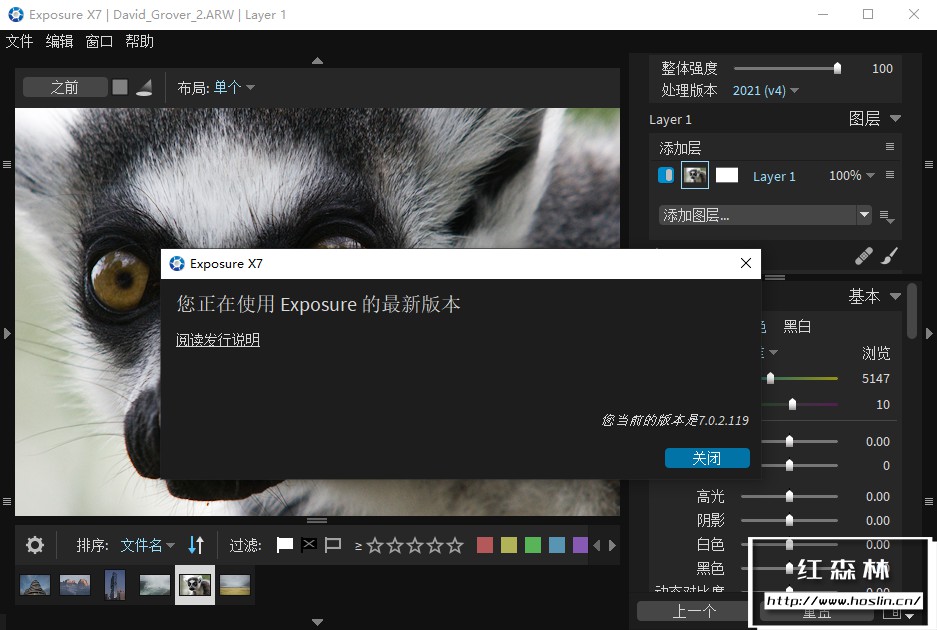Select the brush tool icon

point(889,256)
